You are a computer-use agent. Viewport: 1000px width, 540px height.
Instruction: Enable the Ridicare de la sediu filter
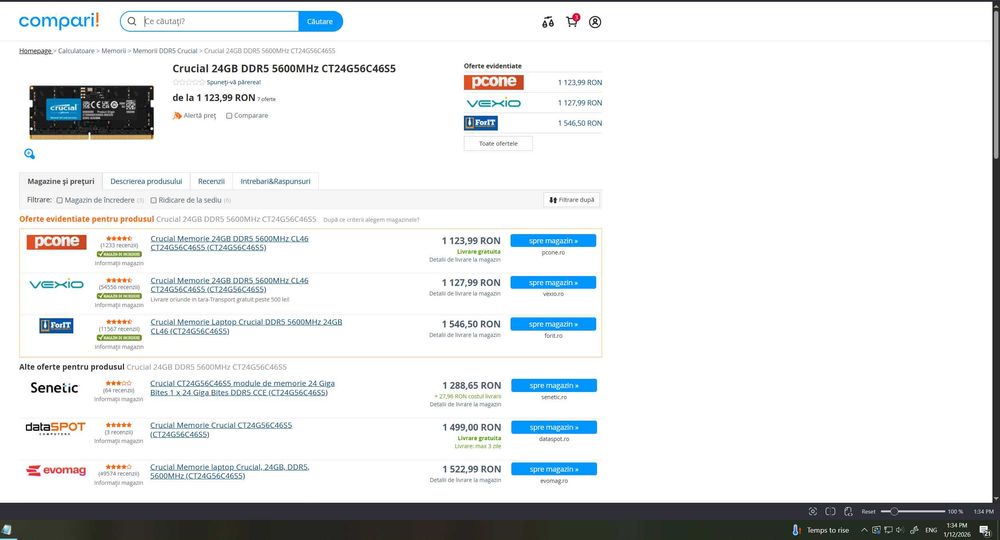click(153, 200)
